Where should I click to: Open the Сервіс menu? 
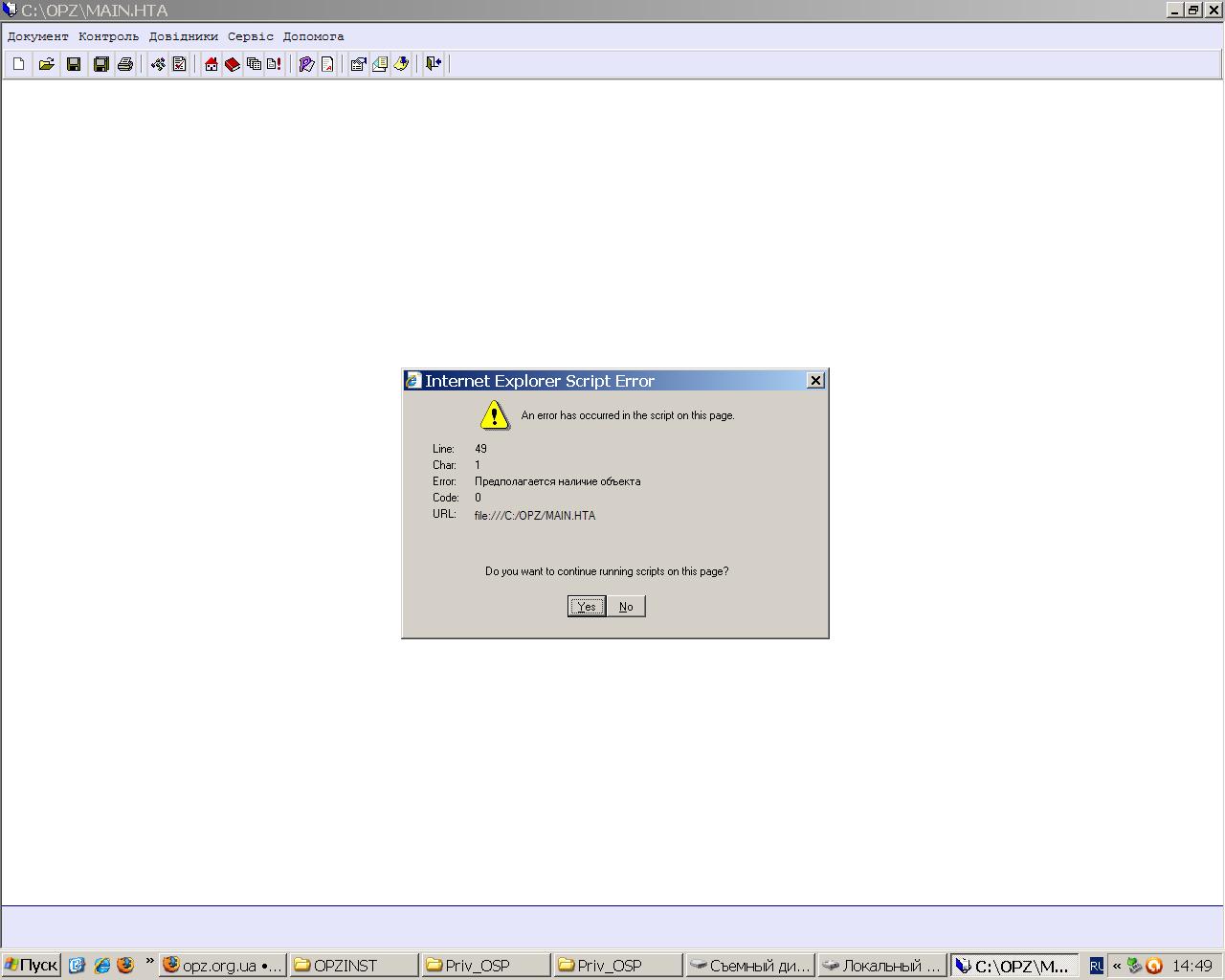(x=251, y=36)
